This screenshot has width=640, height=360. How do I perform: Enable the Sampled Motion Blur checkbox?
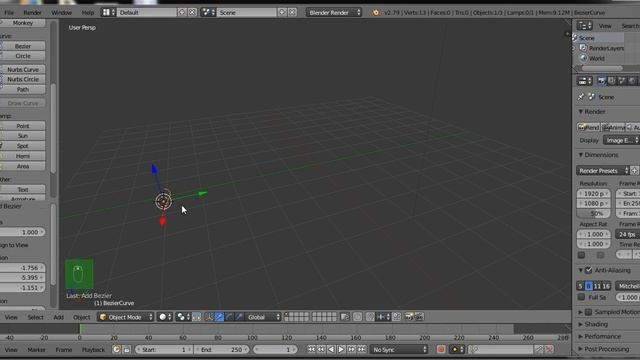(589, 312)
